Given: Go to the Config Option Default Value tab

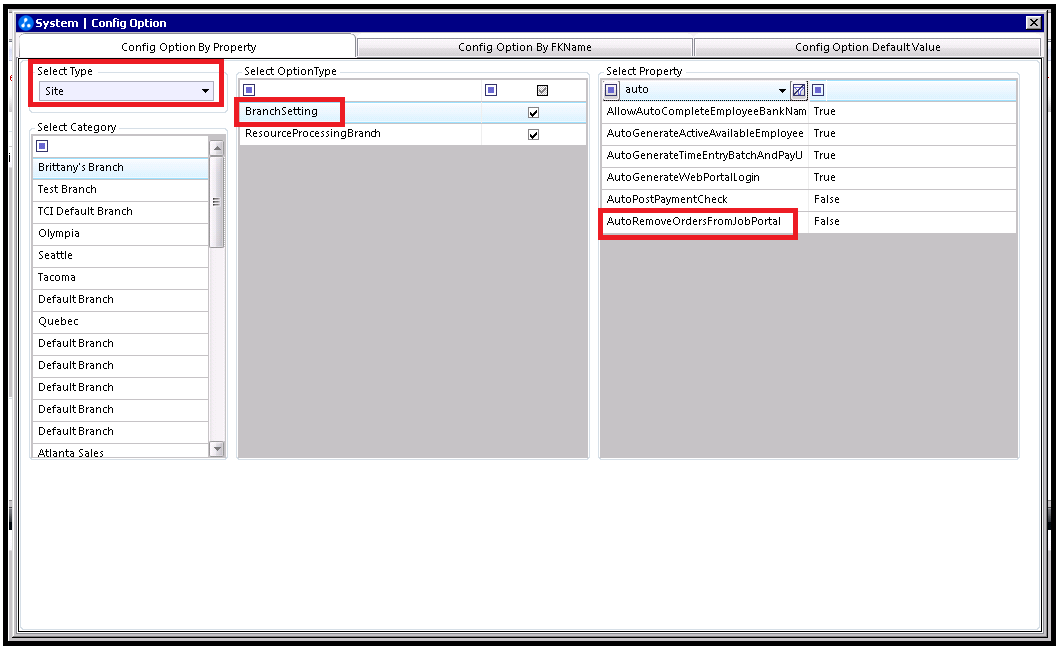Looking at the screenshot, I should point(868,47).
